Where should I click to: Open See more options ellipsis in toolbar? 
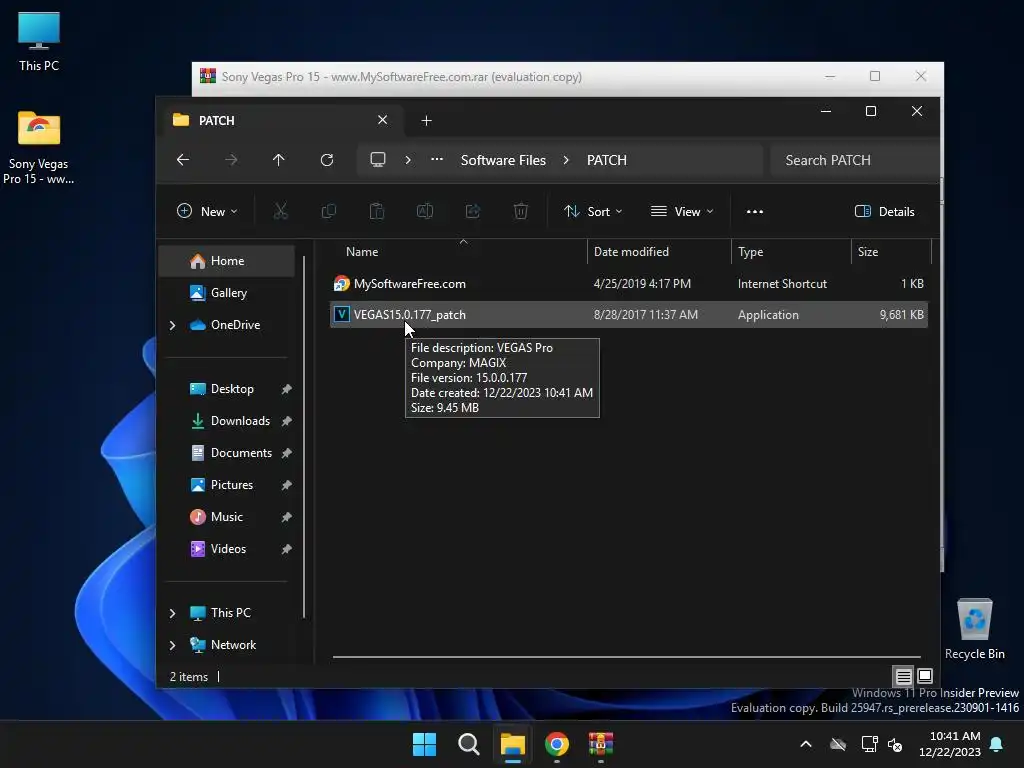click(754, 212)
